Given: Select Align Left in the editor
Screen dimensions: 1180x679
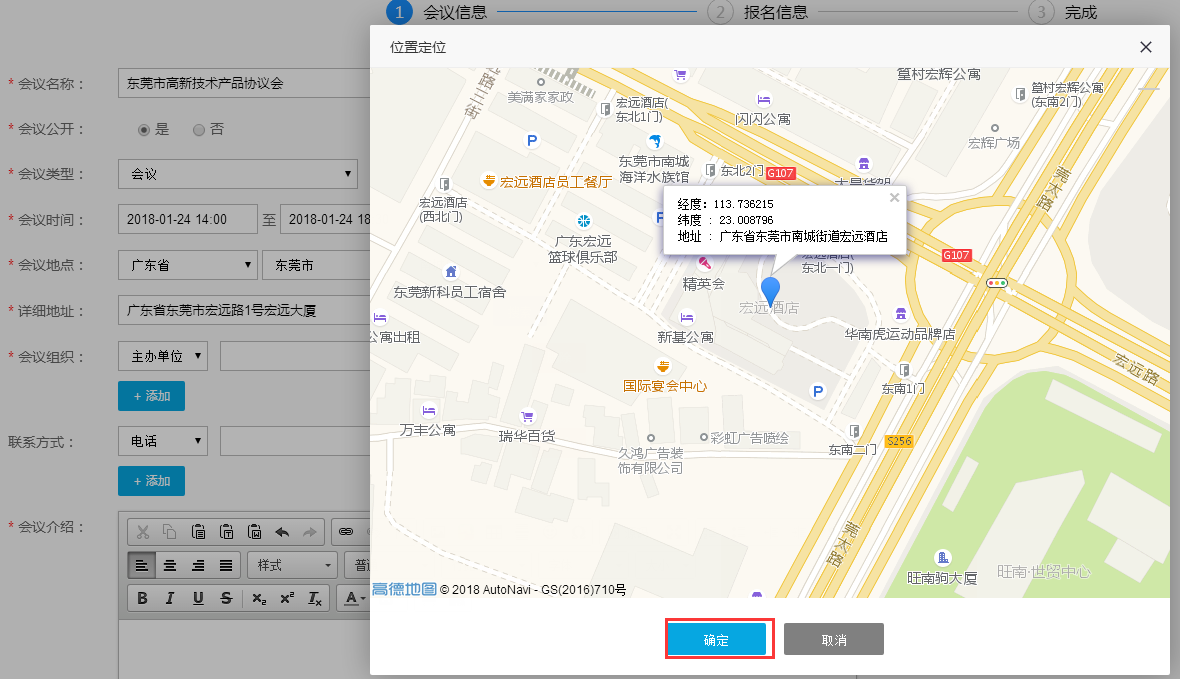Looking at the screenshot, I should click(141, 565).
